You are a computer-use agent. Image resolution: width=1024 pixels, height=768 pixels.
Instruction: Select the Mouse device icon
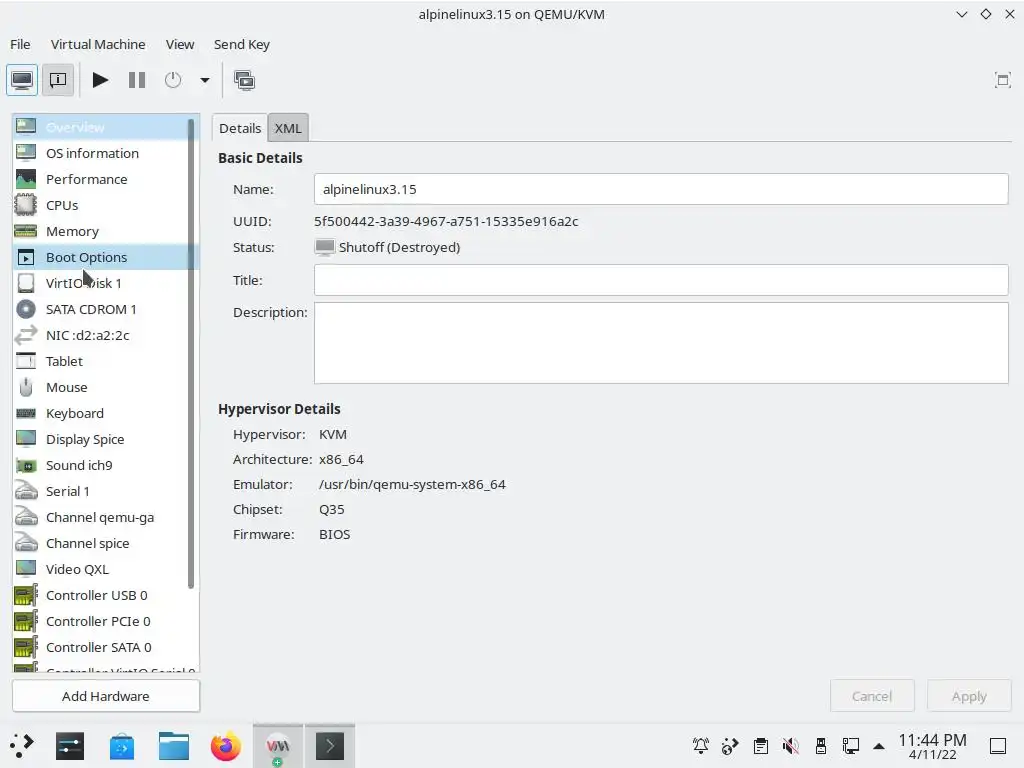26,387
